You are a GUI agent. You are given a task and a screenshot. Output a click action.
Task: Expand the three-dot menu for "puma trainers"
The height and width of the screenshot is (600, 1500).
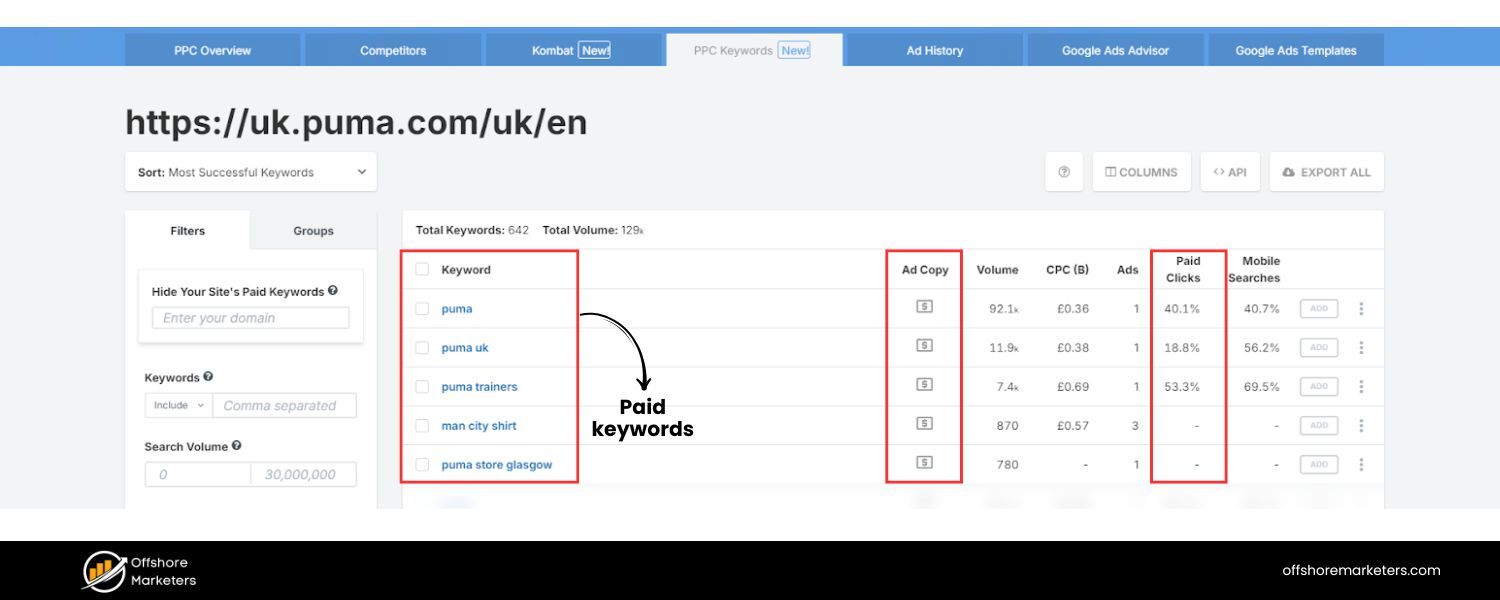[x=1361, y=386]
